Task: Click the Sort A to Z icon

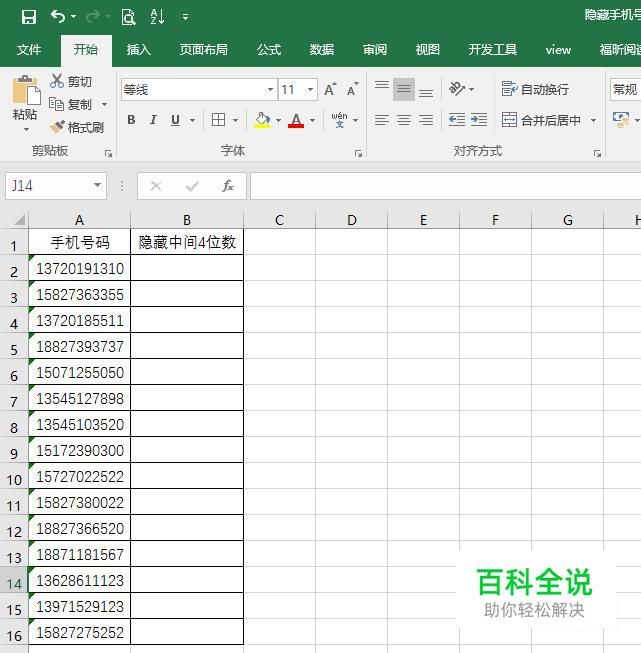Action: point(157,17)
